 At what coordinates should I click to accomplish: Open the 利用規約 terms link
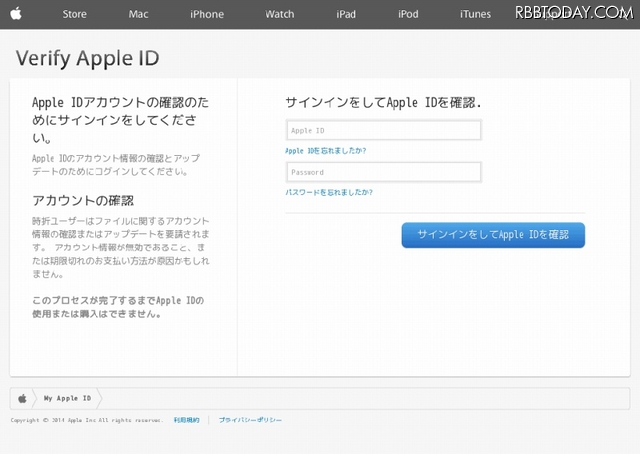click(186, 420)
